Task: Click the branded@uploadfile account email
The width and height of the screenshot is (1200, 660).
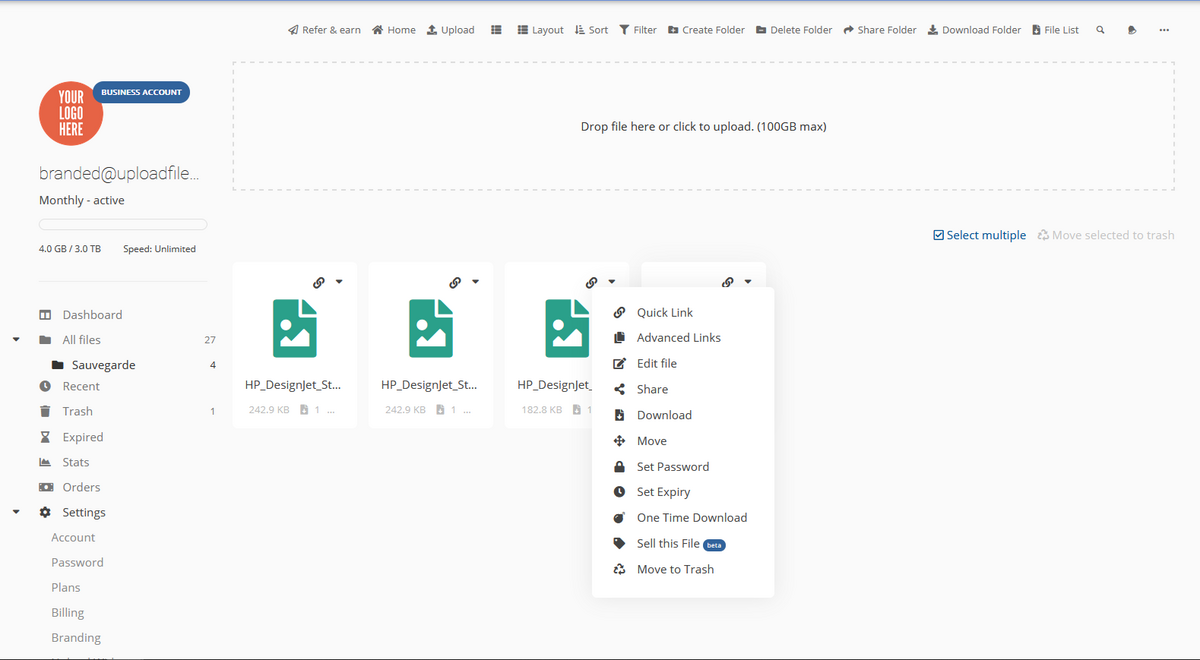Action: coord(119,173)
